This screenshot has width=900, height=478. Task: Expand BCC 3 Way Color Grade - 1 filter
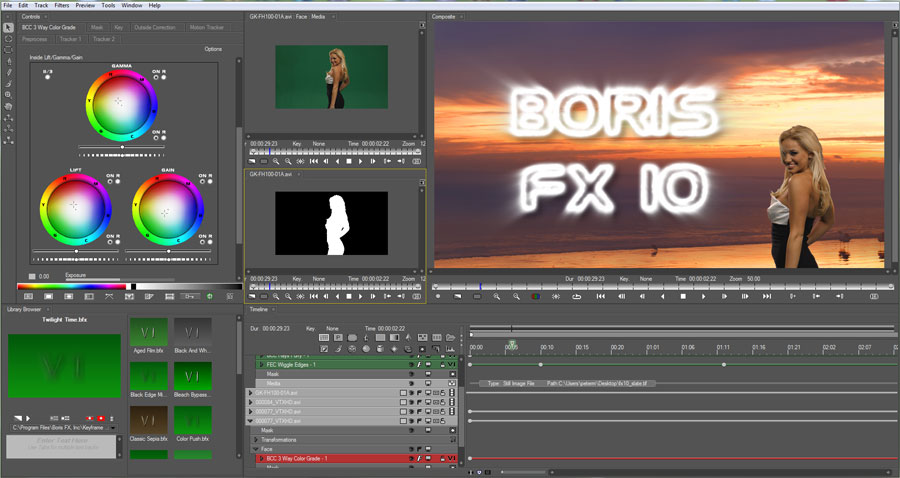pyautogui.click(x=262, y=458)
